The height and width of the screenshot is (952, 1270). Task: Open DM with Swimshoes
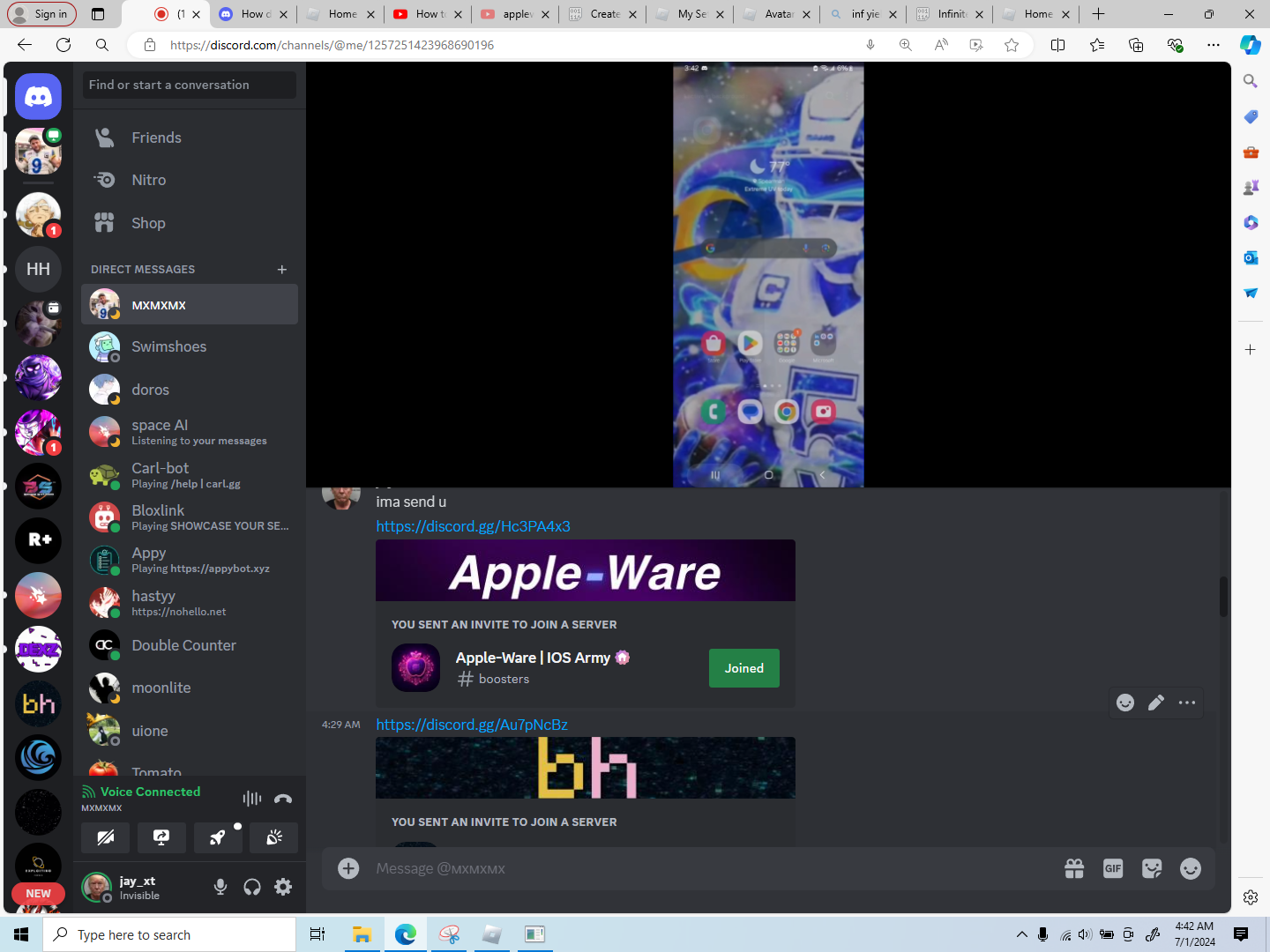[190, 346]
